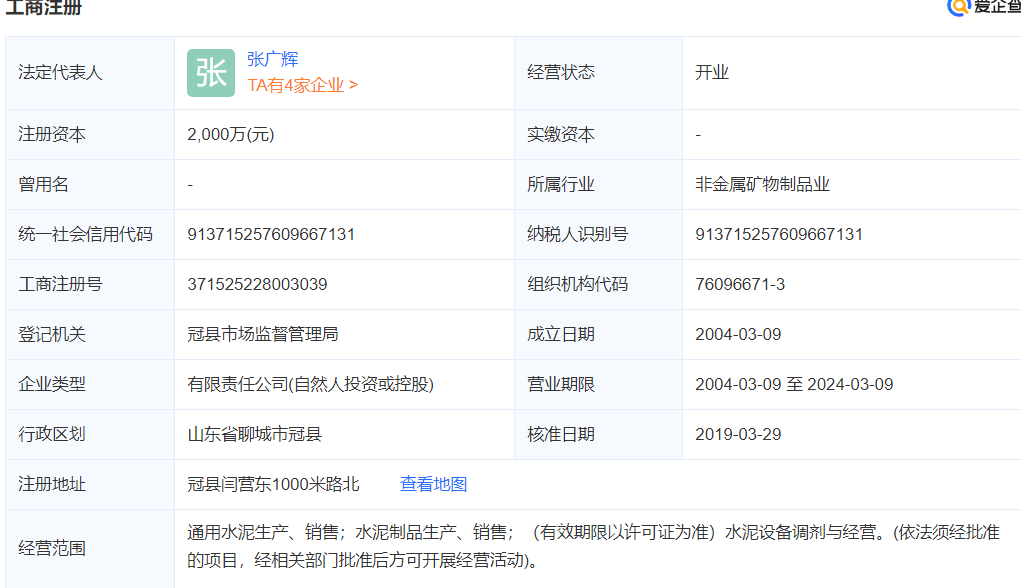The image size is (1021, 588).
Task: Open the 查看地图 map link
Action: tap(433, 484)
